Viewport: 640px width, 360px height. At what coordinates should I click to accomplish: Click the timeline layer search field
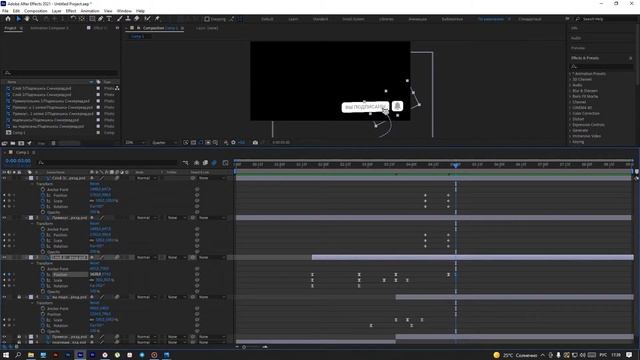(108, 162)
